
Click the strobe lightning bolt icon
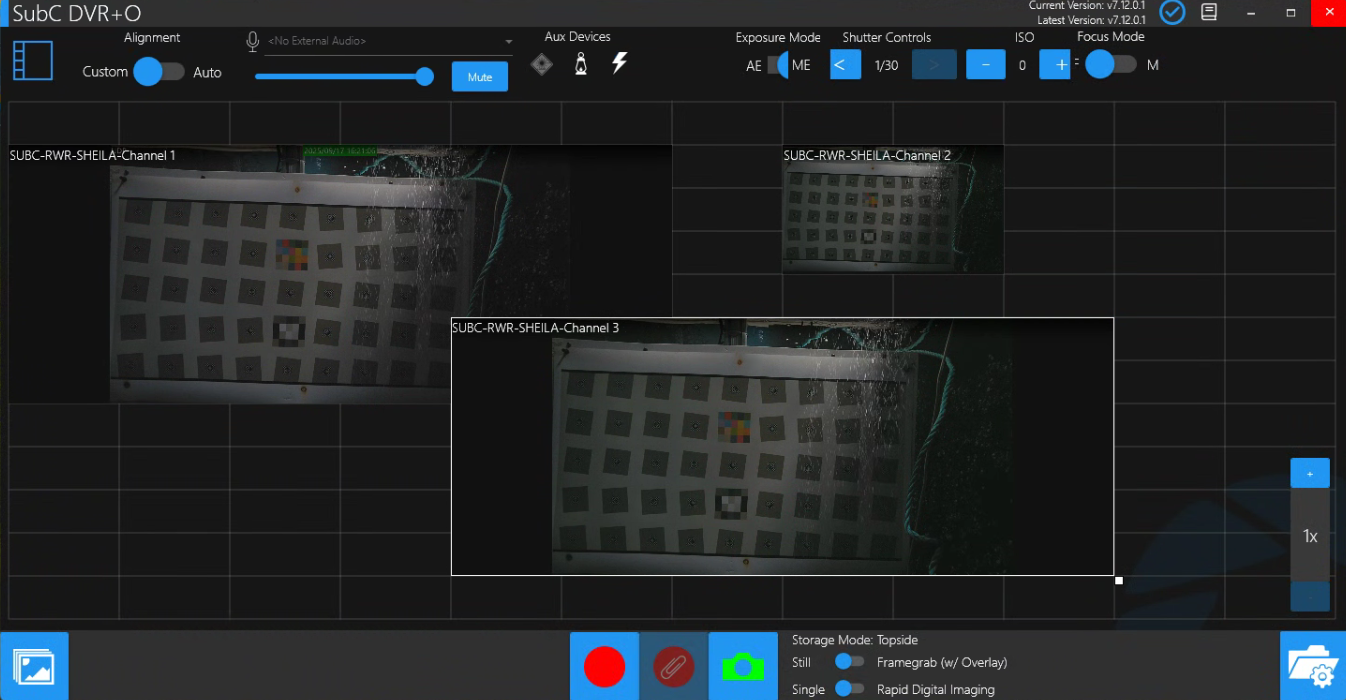(619, 63)
